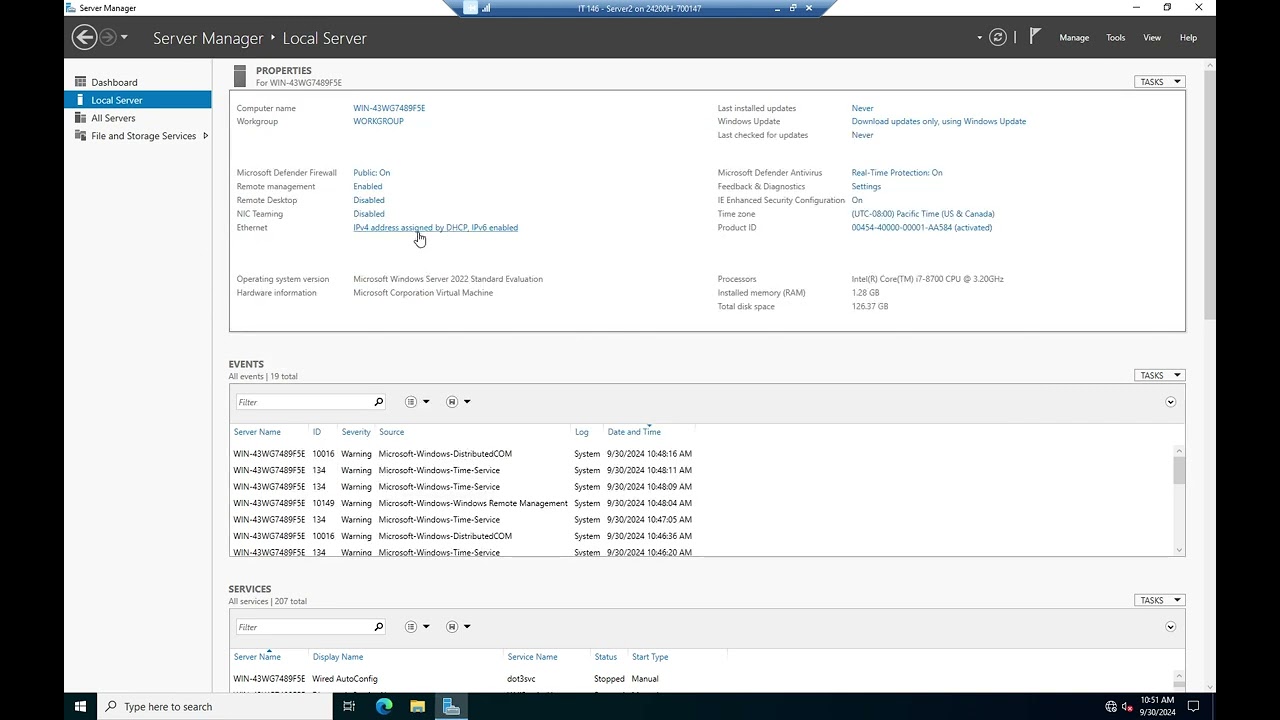Click the back navigation arrow in Server Manager
Image resolution: width=1280 pixels, height=720 pixels.
point(84,38)
